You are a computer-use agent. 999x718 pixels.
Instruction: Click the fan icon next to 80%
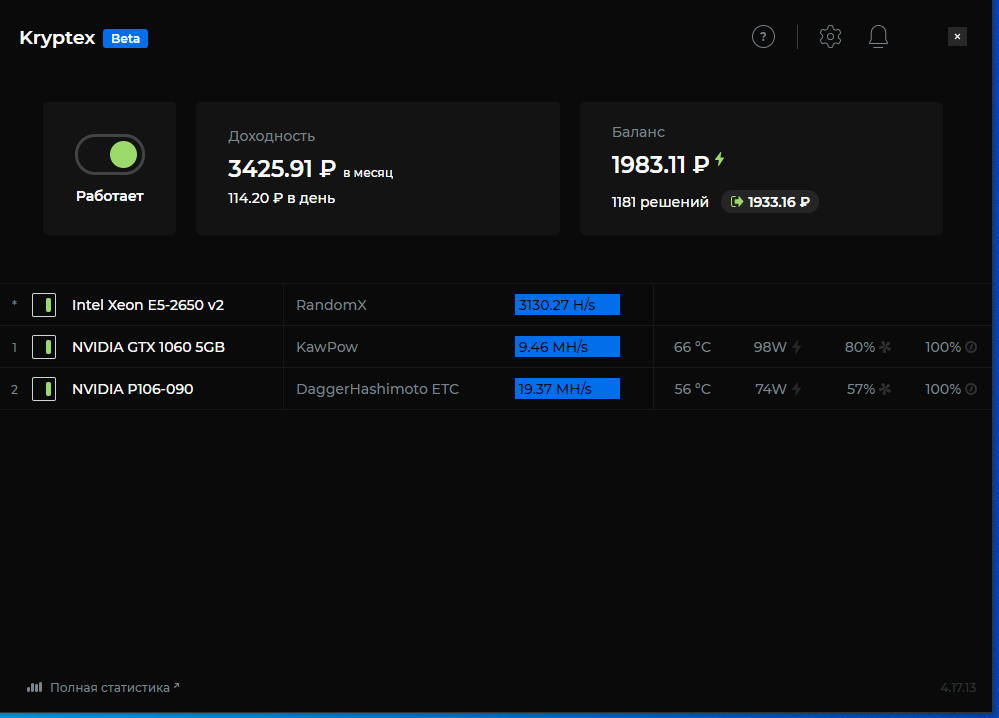[x=885, y=347]
